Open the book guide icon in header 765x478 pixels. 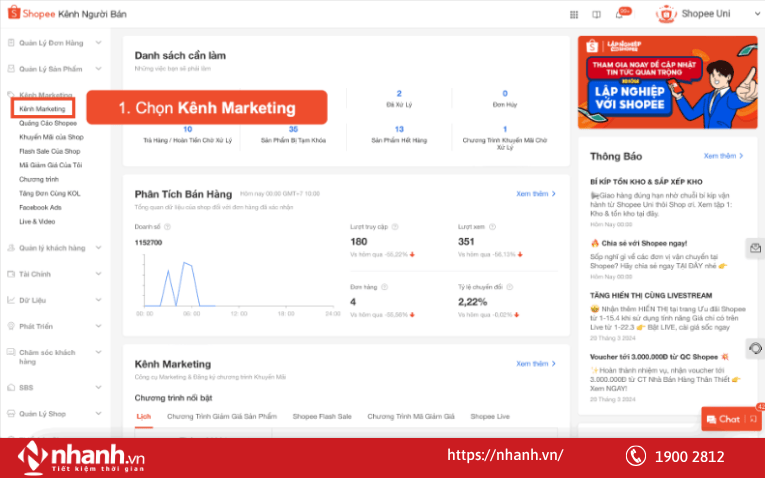pyautogui.click(x=596, y=15)
